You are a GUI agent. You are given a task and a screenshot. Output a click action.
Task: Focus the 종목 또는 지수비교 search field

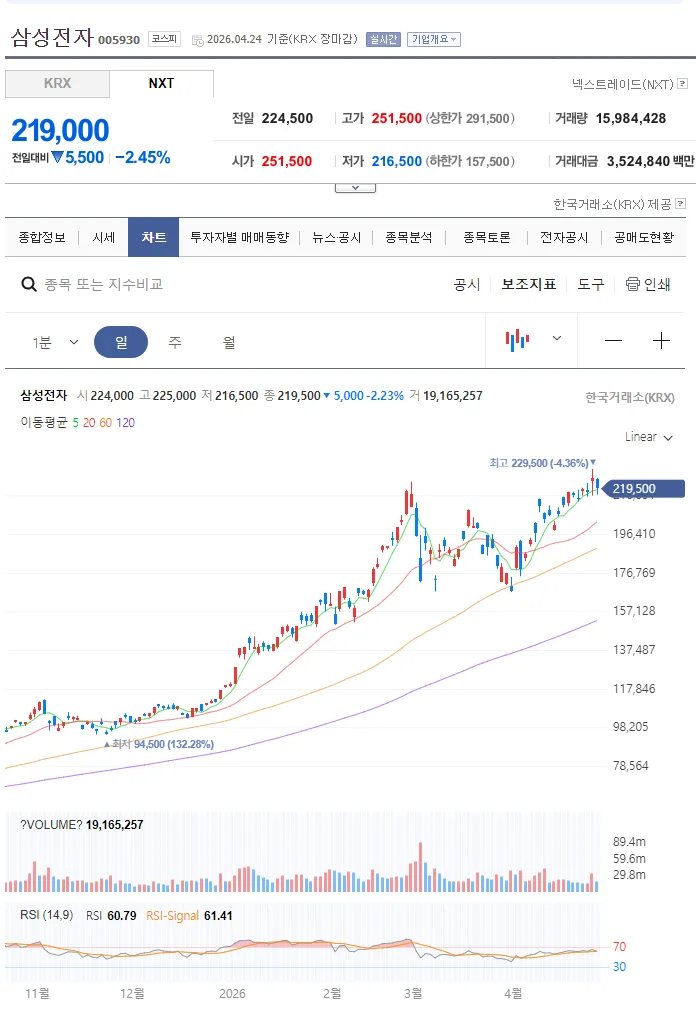(104, 285)
